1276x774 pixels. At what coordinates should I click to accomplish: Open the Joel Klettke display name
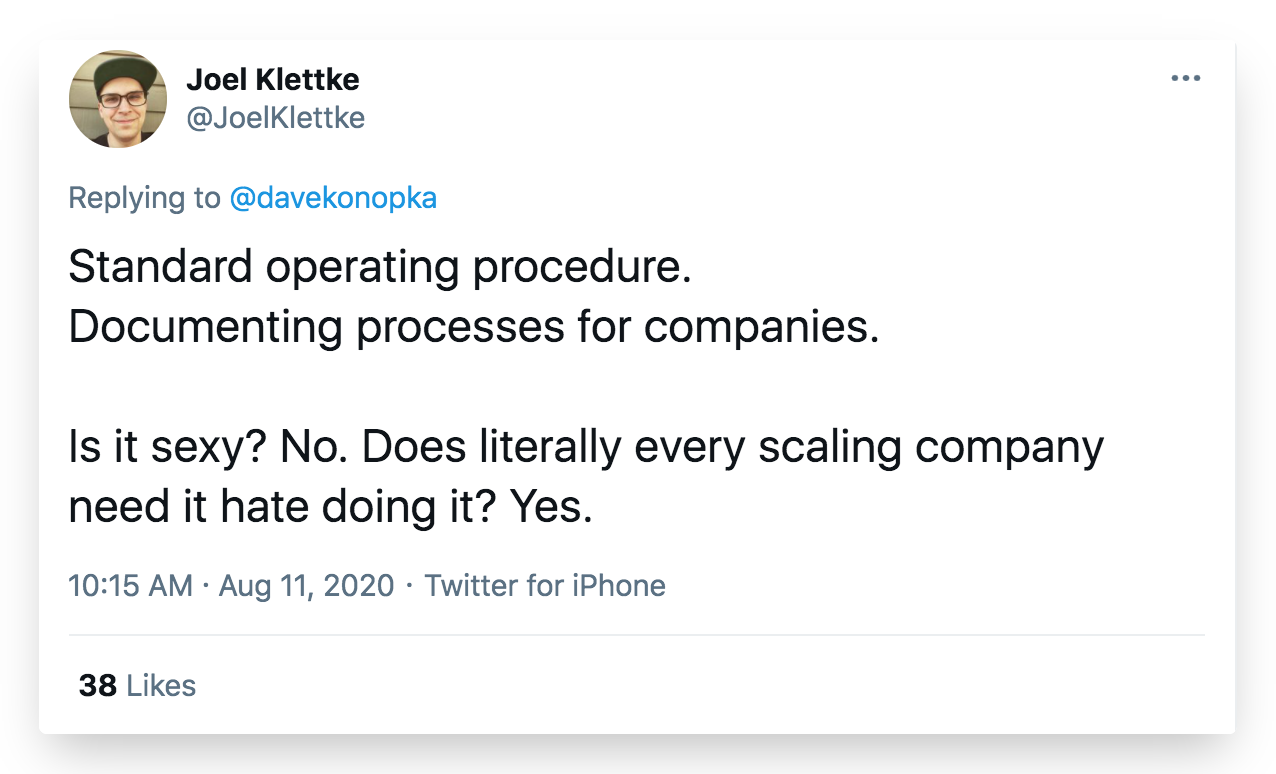(273, 79)
